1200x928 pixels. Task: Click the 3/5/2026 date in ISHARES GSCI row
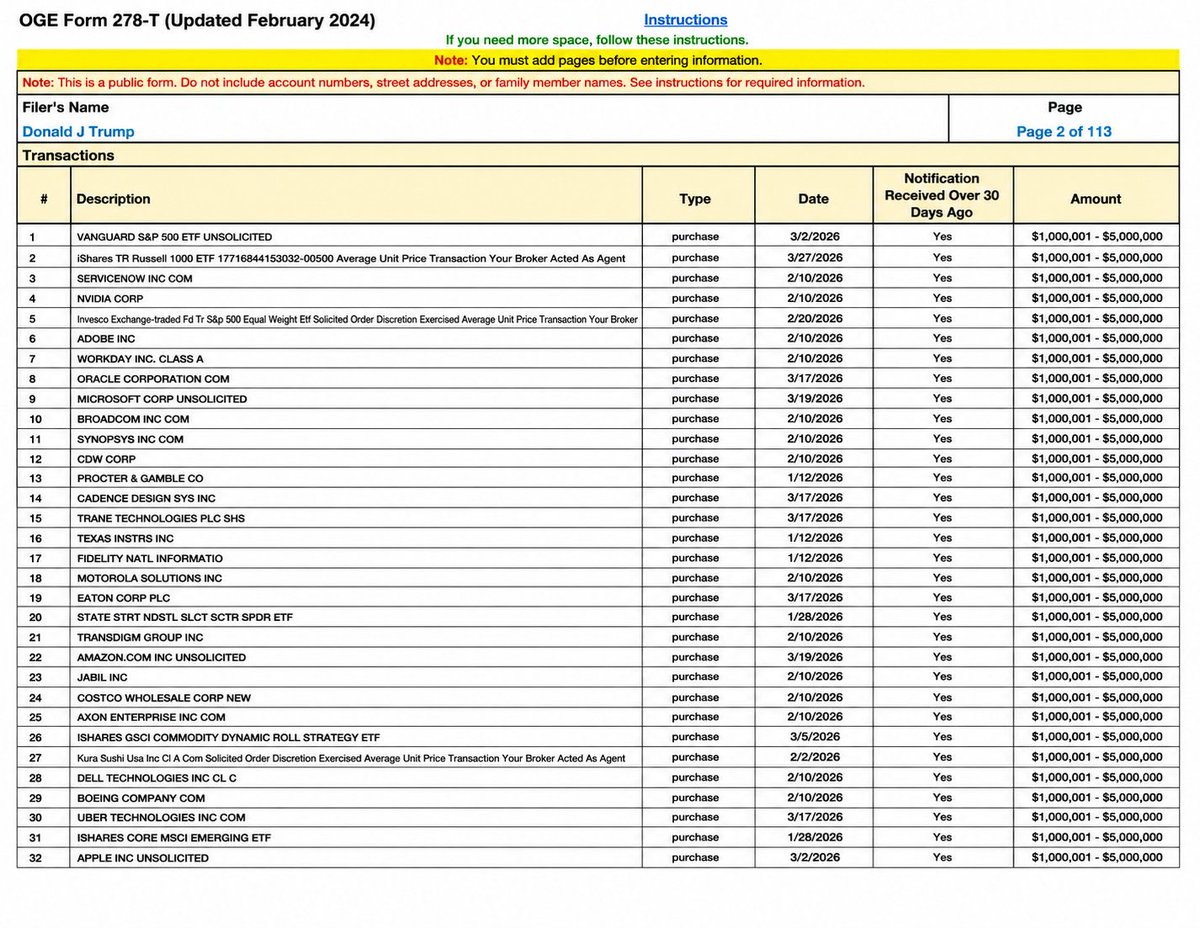pos(814,737)
